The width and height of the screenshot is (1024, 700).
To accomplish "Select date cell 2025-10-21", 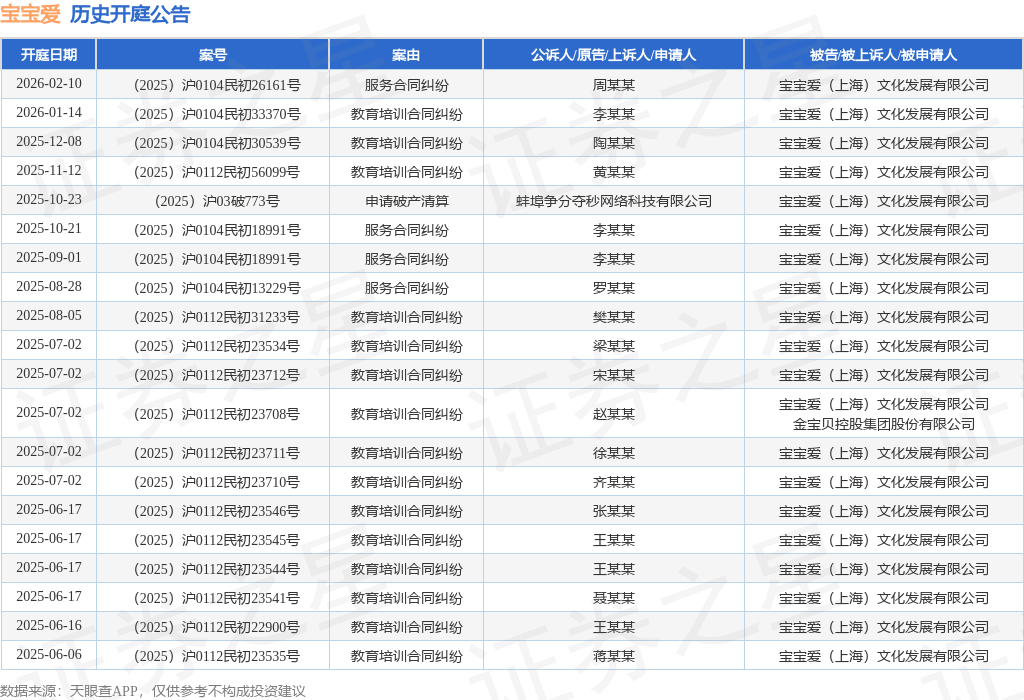I will (x=49, y=229).
